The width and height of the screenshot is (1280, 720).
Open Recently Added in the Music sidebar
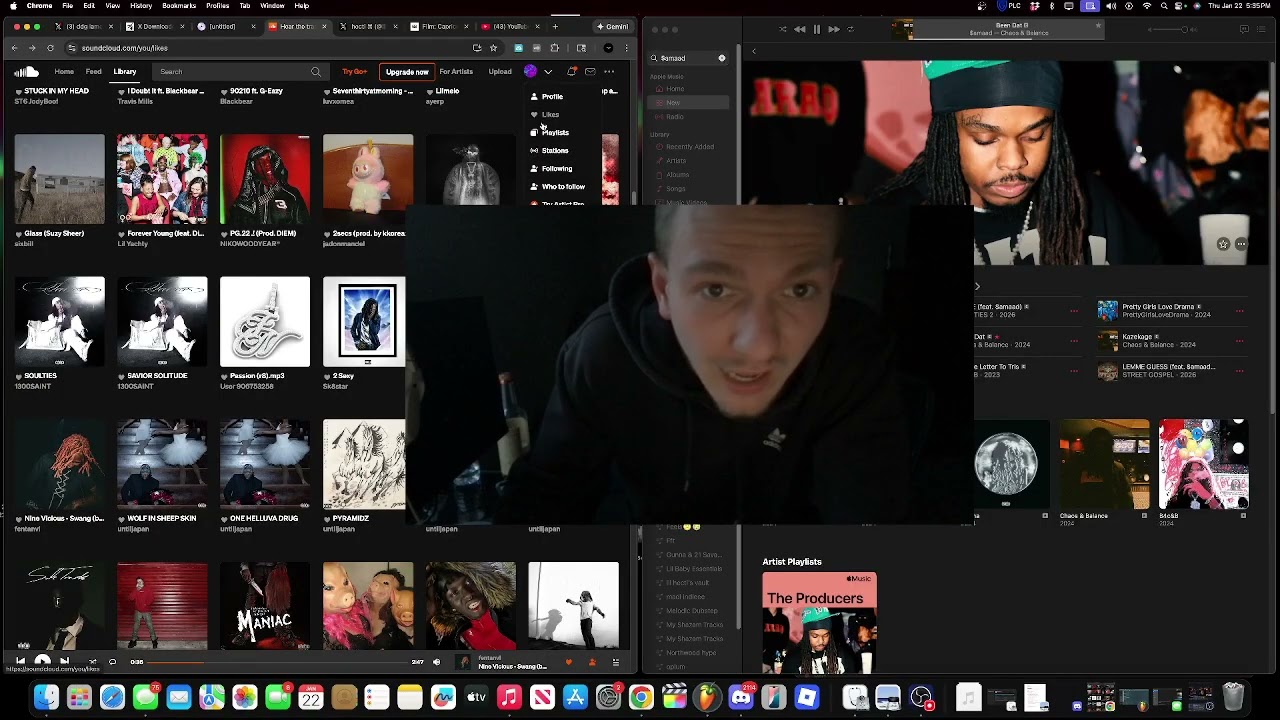[689, 147]
